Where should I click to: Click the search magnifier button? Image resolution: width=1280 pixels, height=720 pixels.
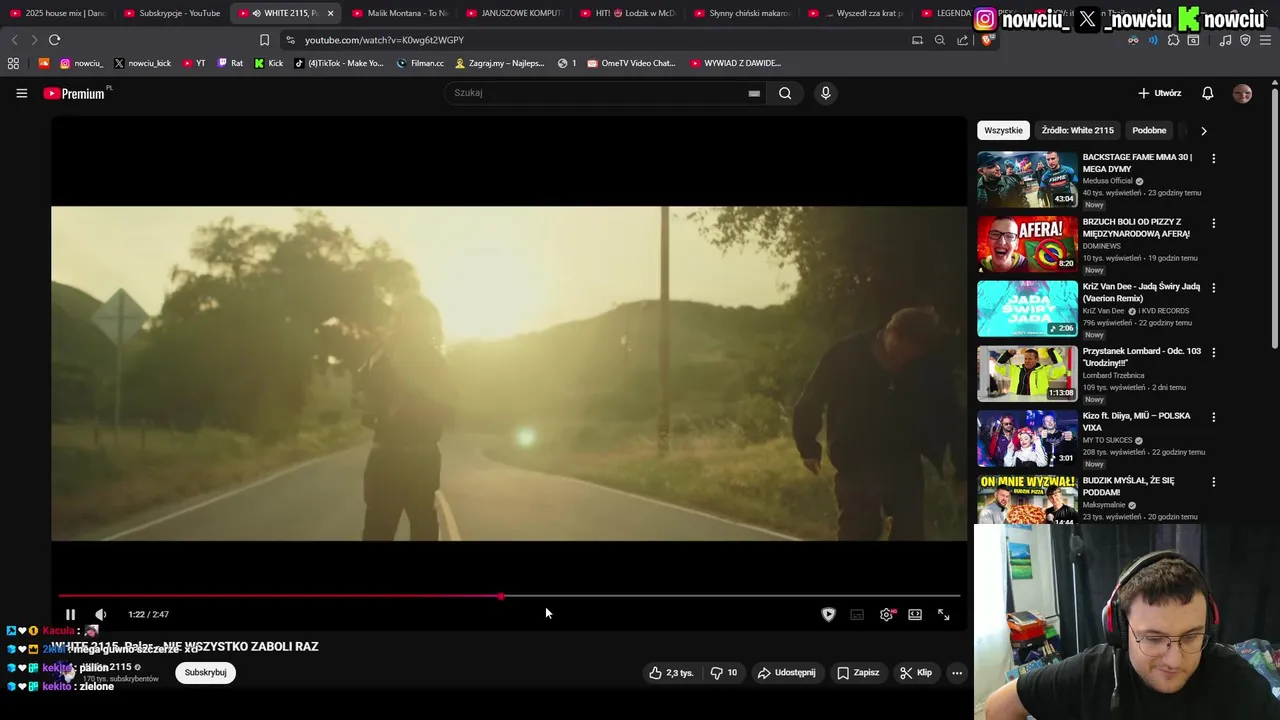pos(785,93)
